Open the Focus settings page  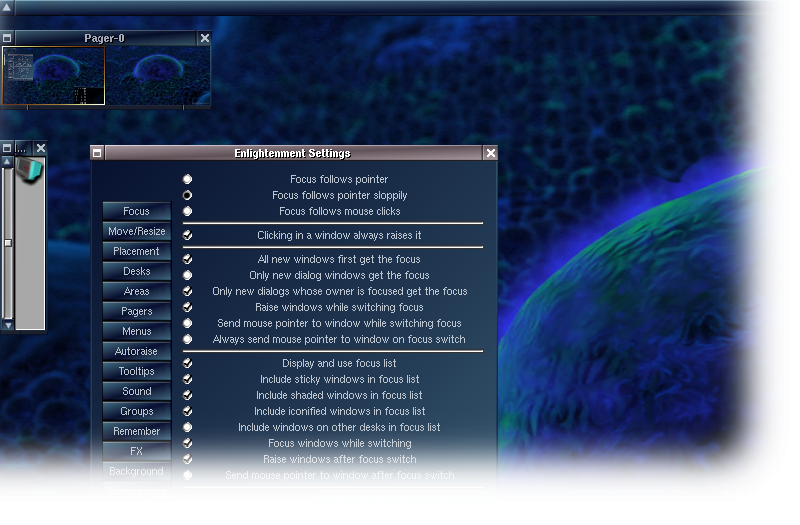tap(136, 211)
